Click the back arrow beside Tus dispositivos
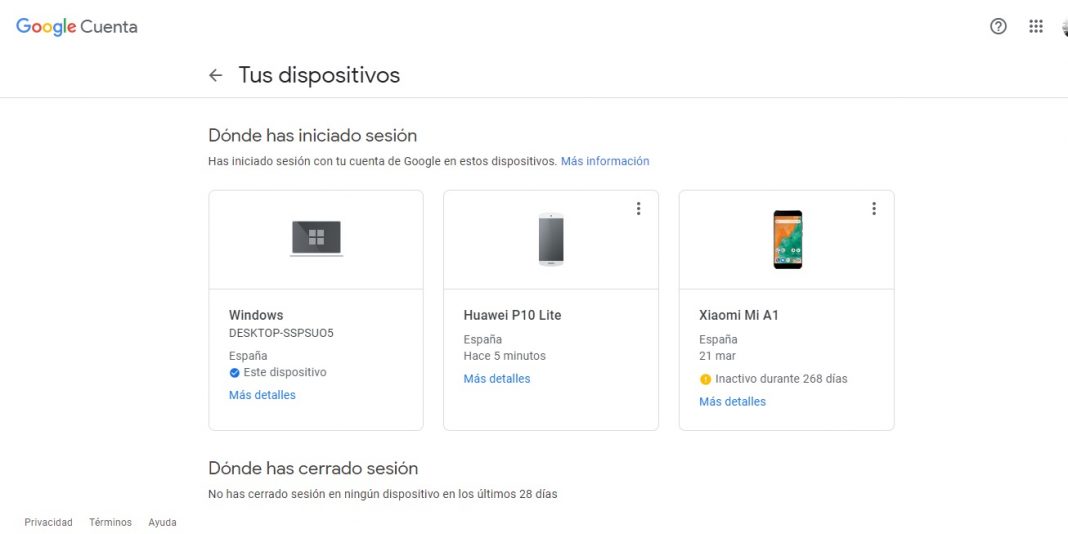The image size is (1068, 534). point(215,75)
